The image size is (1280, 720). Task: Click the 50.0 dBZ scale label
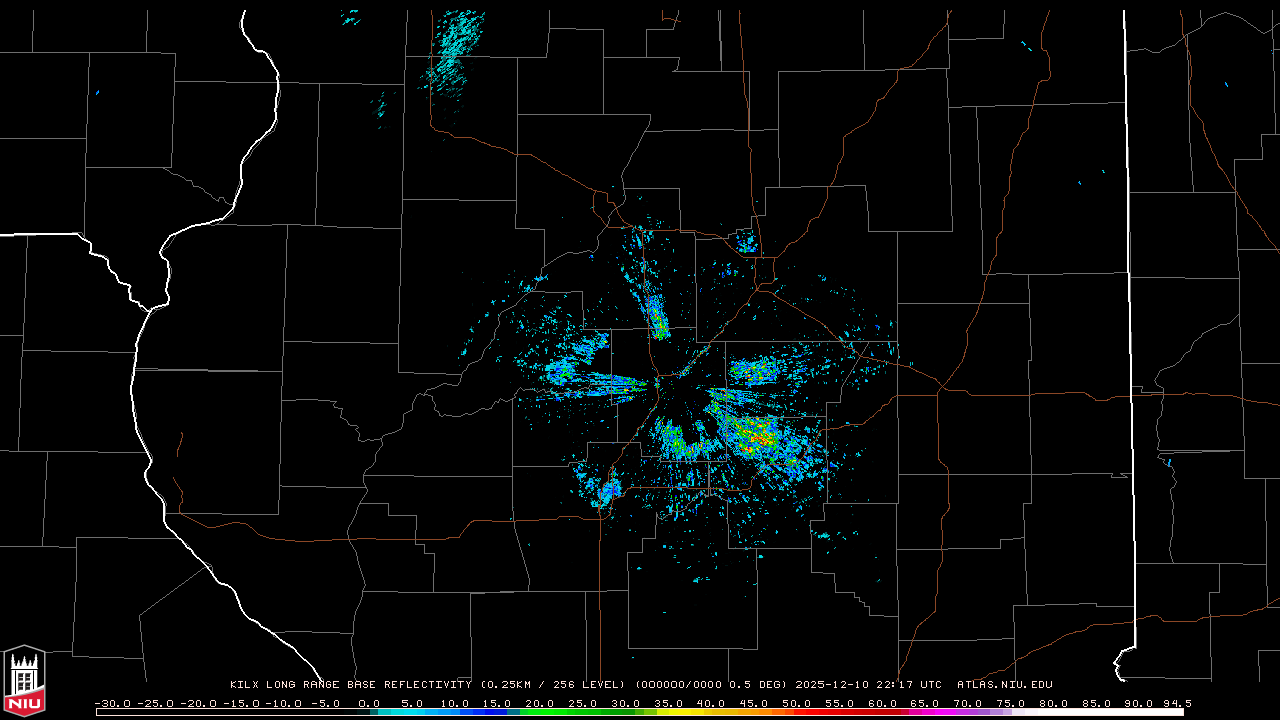tap(797, 703)
